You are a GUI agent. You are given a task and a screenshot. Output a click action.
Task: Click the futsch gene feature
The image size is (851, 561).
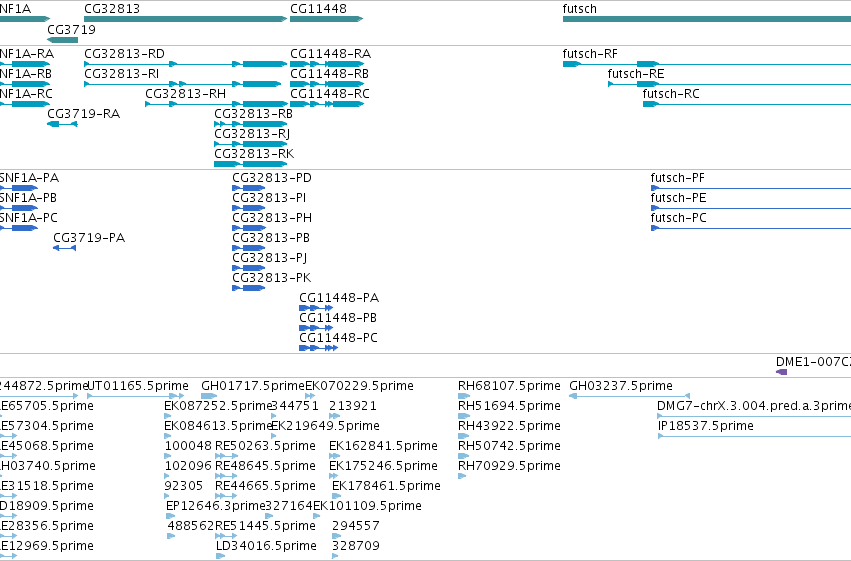pyautogui.click(x=707, y=19)
